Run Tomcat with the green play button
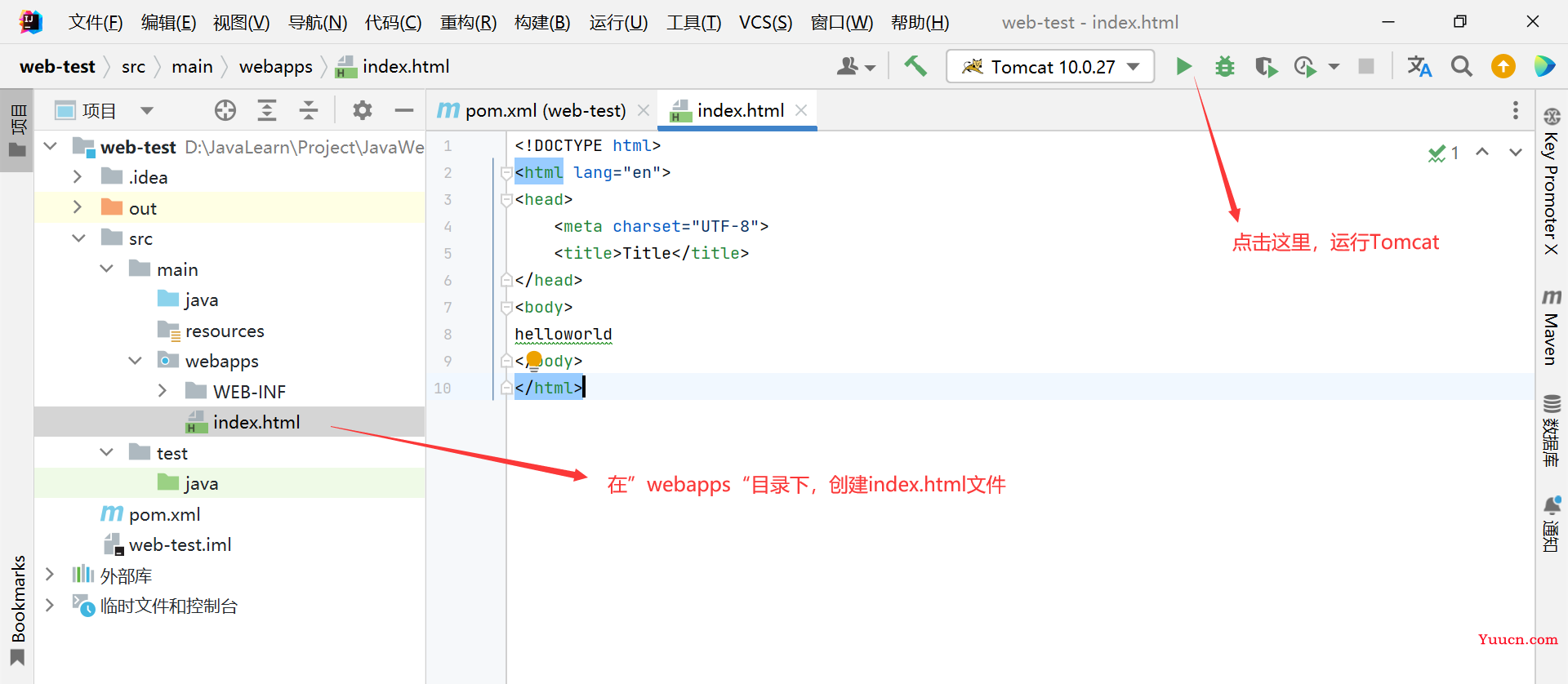This screenshot has height=684, width=1568. 1183,66
